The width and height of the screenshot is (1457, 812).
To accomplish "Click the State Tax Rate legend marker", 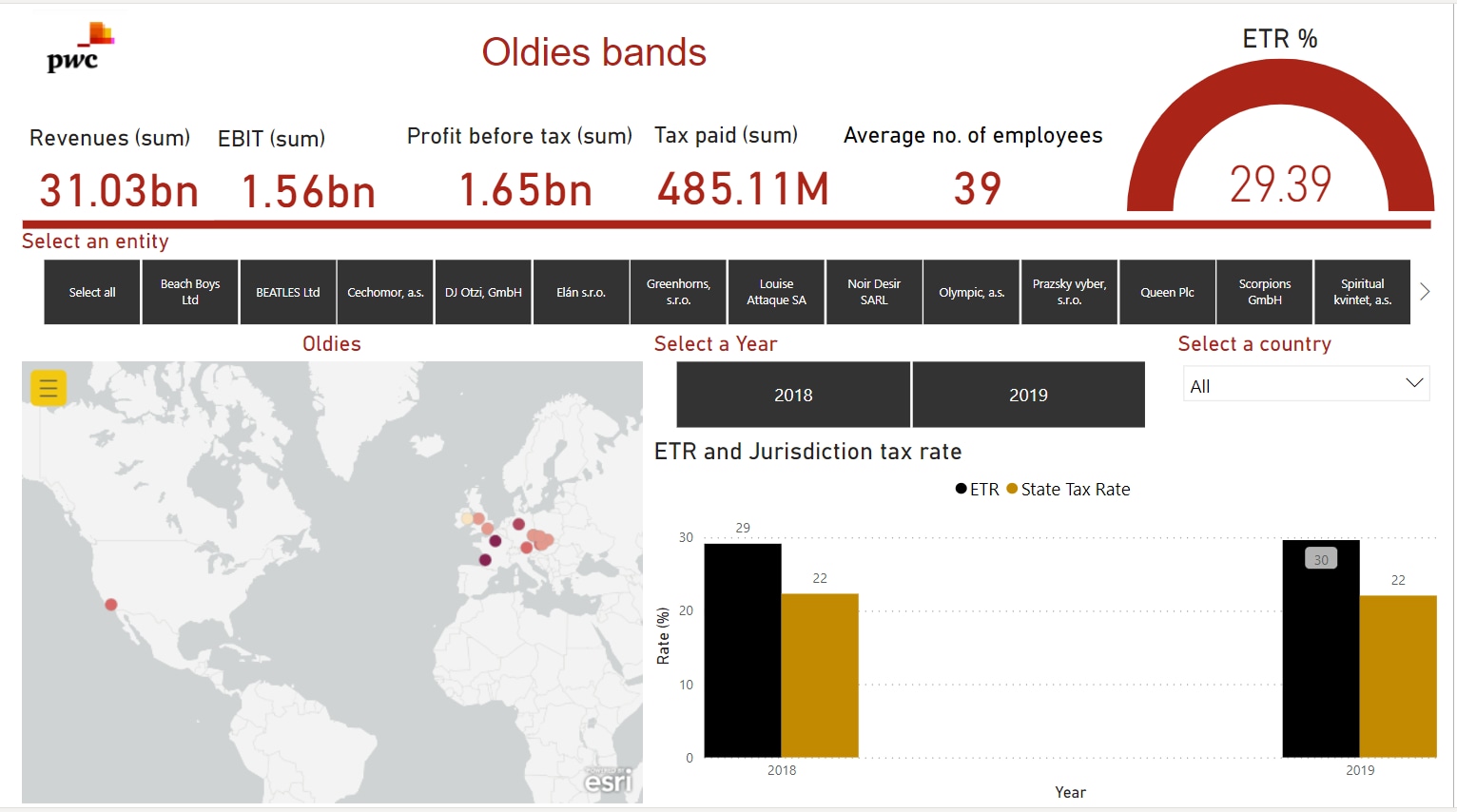I will pyautogui.click(x=1012, y=490).
